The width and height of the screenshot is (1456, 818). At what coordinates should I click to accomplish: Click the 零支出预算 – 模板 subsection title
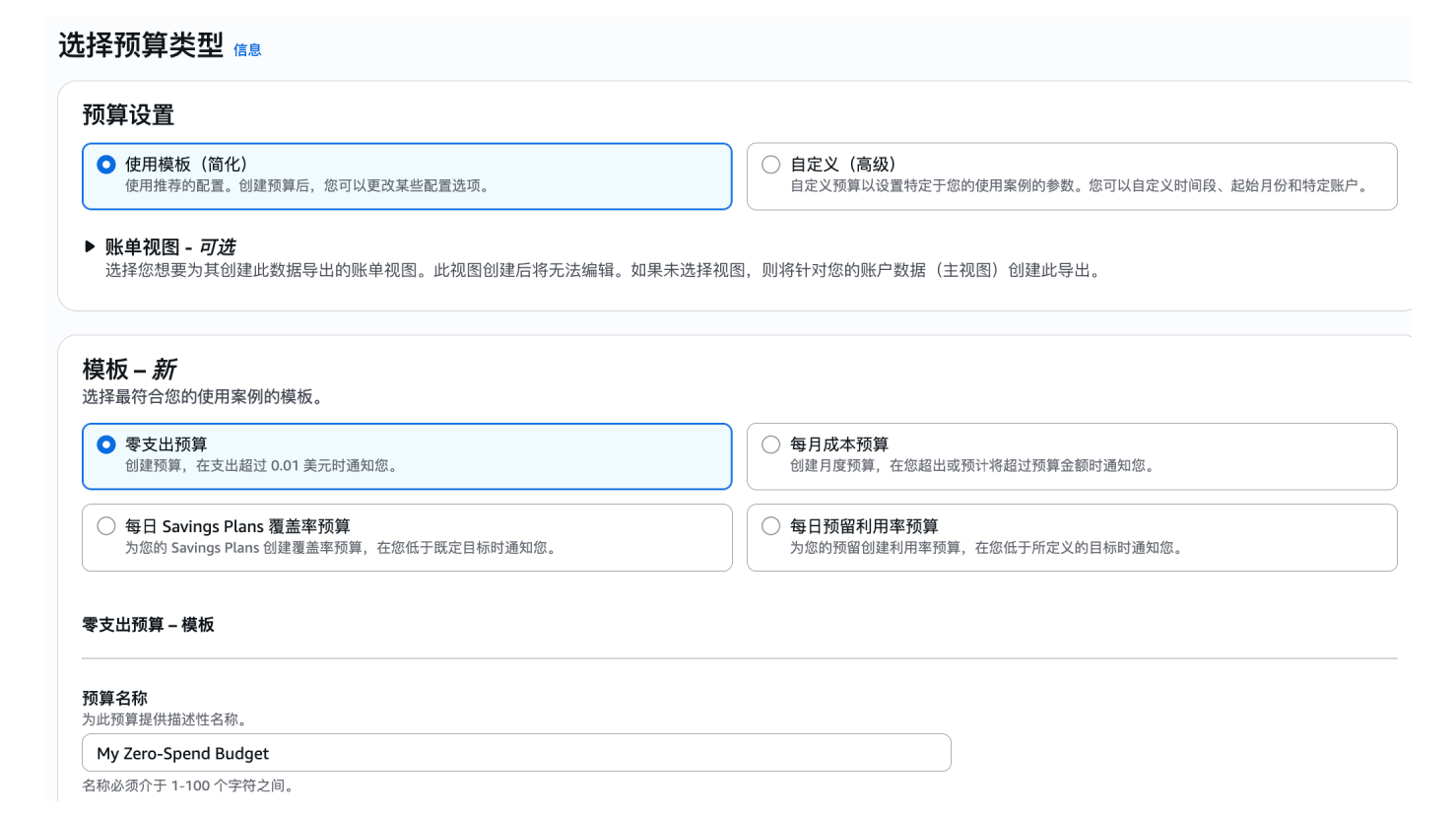tap(148, 625)
